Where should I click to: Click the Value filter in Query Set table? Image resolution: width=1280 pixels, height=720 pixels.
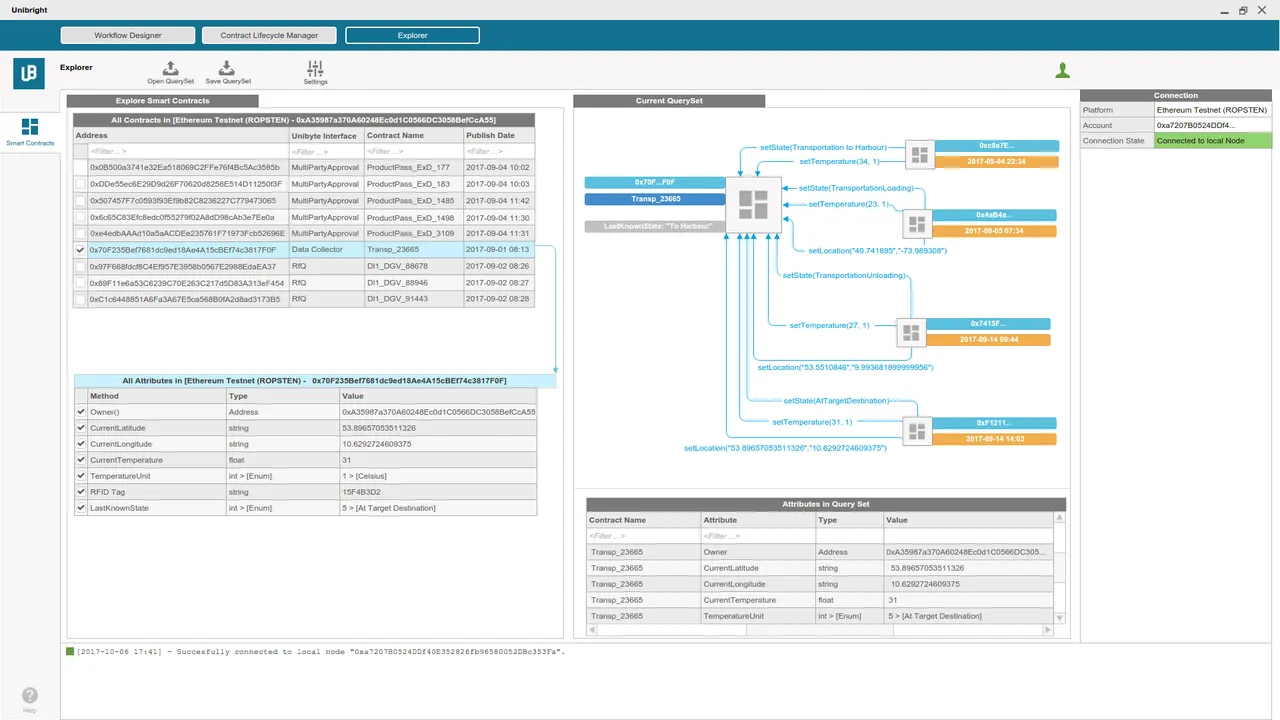[x=968, y=536]
